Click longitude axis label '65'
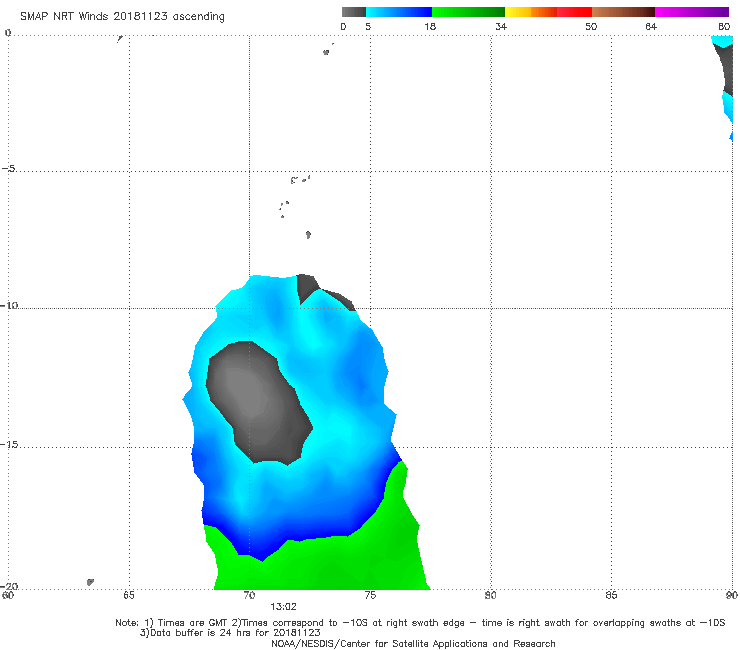The width and height of the screenshot is (740, 650). pos(129,595)
